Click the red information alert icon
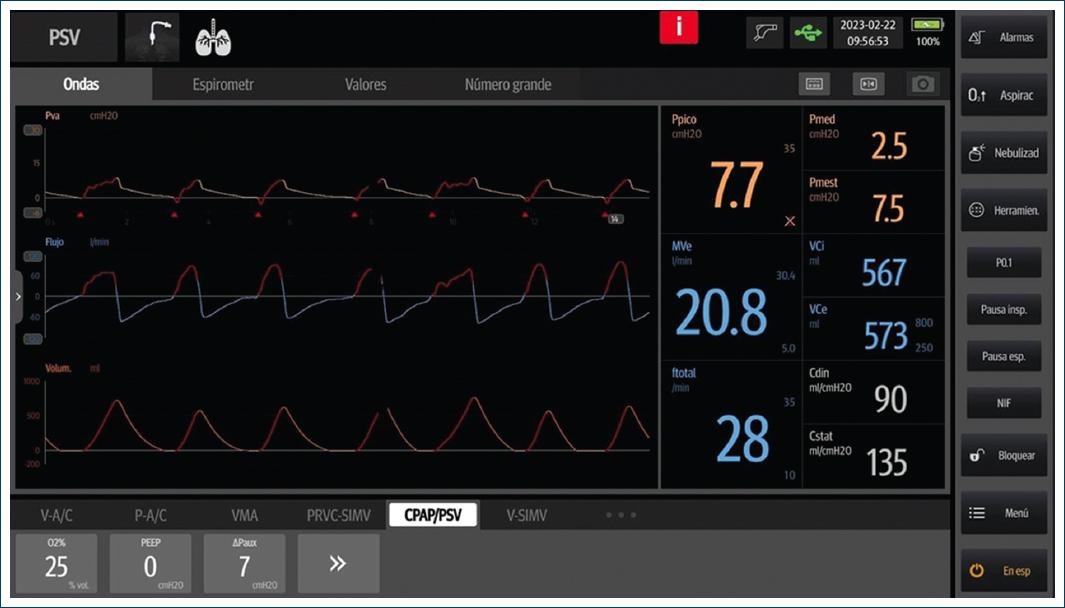Image resolution: width=1065 pixels, height=608 pixels. click(x=679, y=28)
